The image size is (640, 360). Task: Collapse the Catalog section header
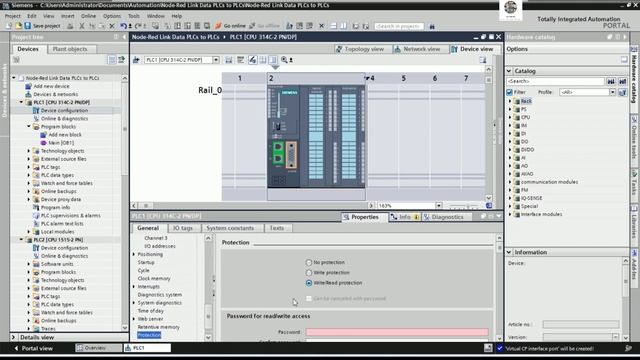(509, 71)
